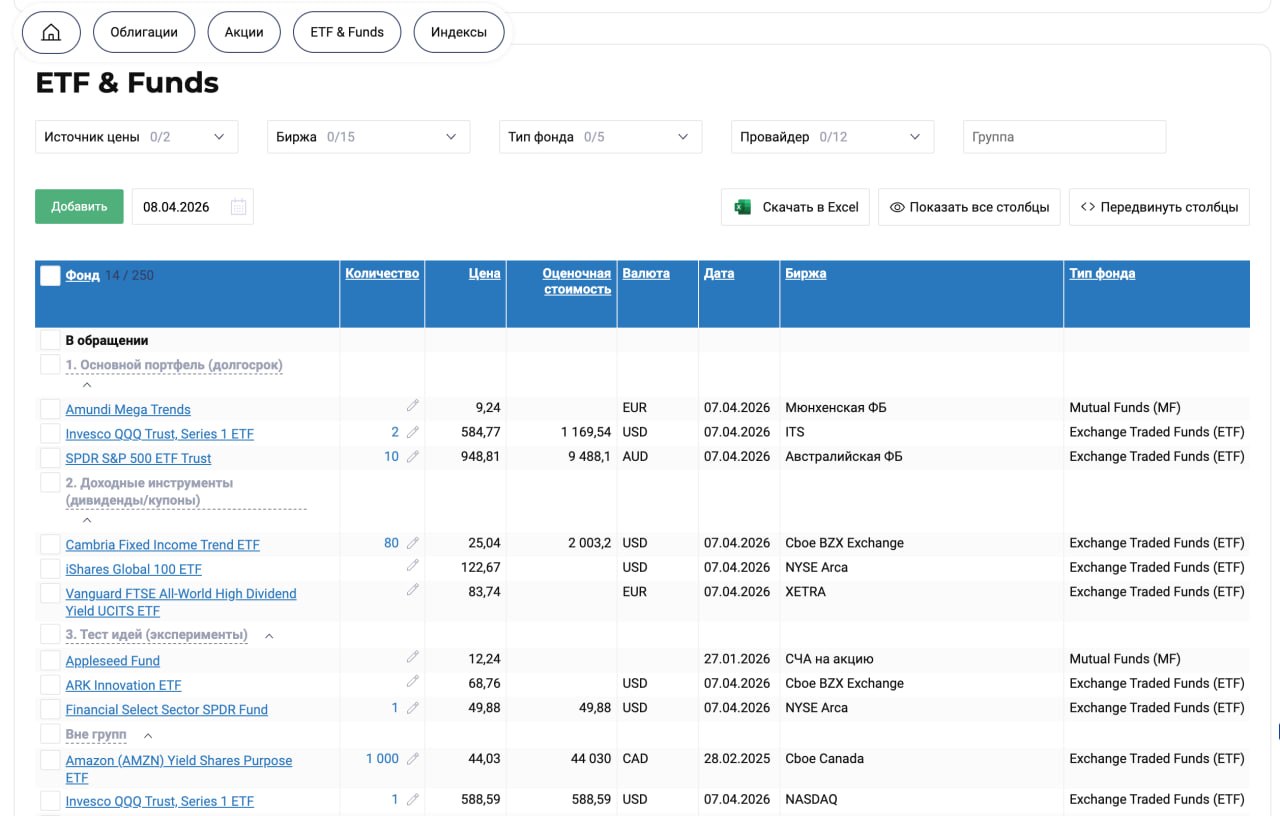Check the box beside iShares Global 100 ETF
Screen dimensions: 1280x816
pos(50,569)
